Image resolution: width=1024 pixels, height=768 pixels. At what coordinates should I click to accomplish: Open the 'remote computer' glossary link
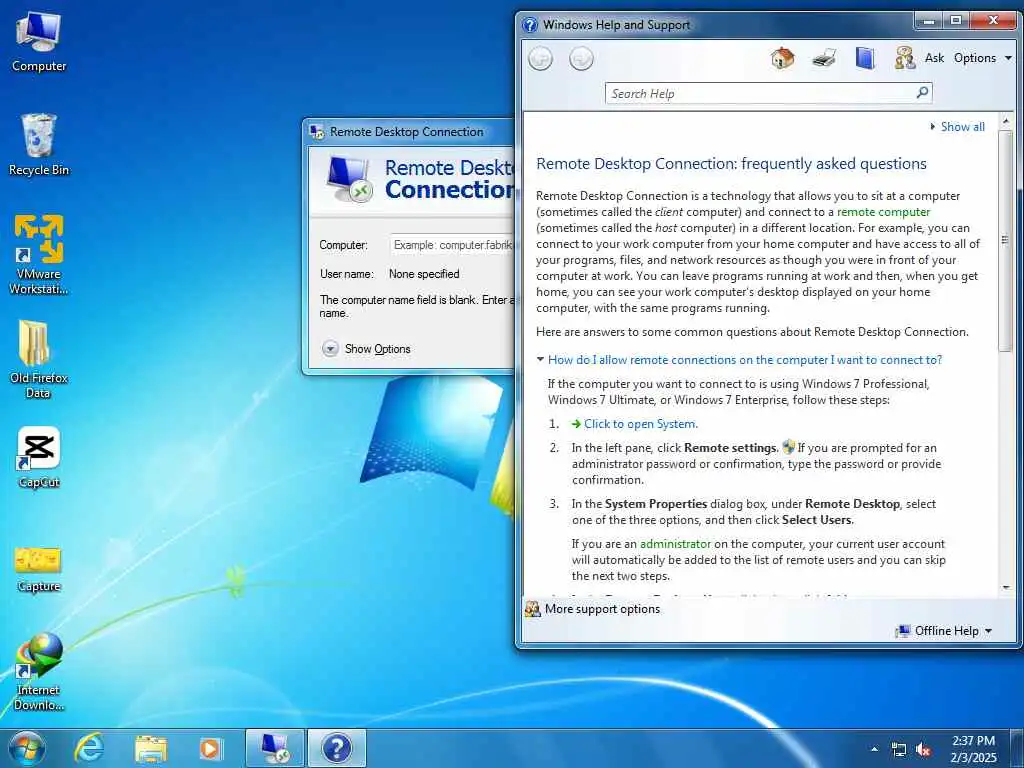(883, 212)
